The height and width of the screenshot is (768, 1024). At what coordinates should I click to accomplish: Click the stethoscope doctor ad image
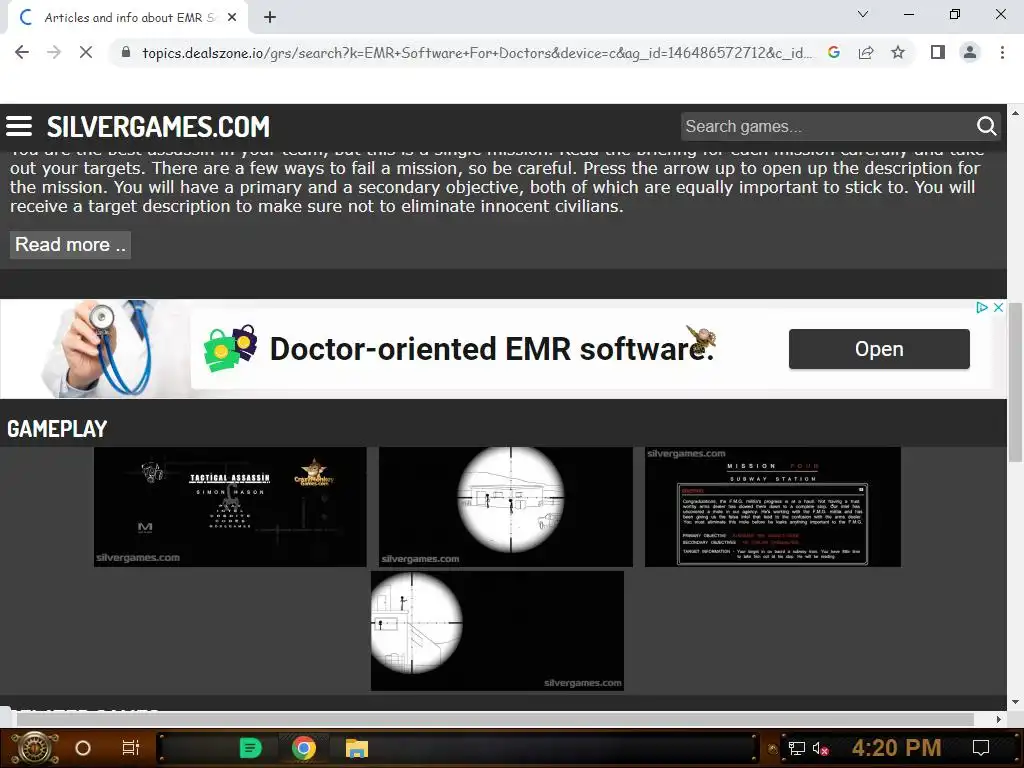click(97, 349)
